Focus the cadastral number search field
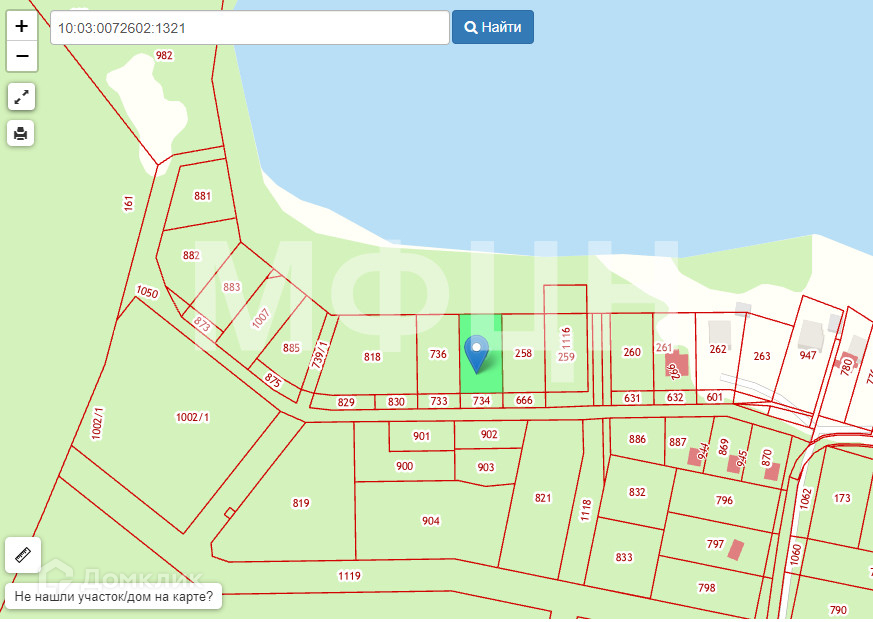The width and height of the screenshot is (873, 622). click(x=250, y=28)
